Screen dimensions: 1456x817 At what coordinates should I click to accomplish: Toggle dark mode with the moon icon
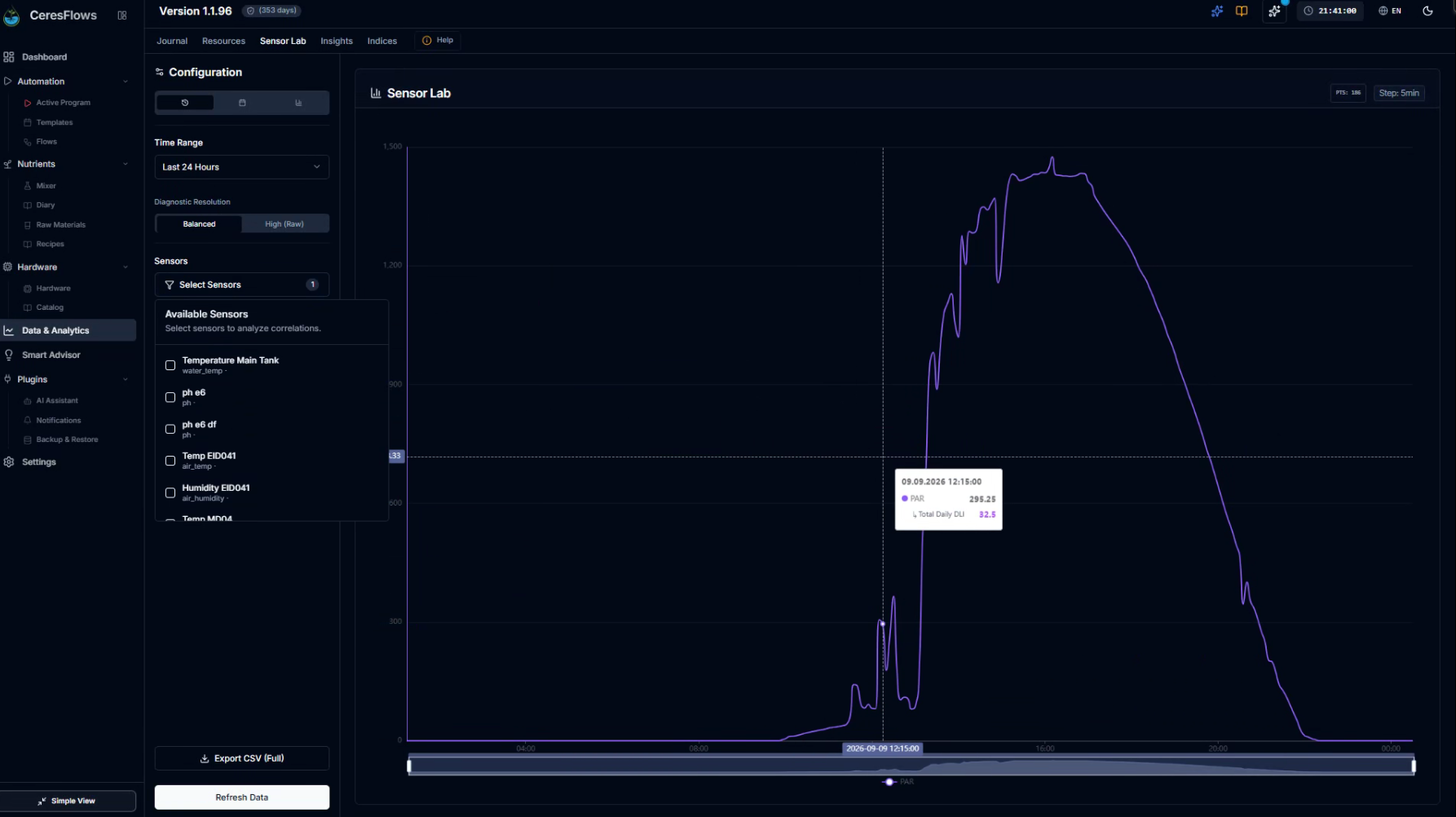1427,11
